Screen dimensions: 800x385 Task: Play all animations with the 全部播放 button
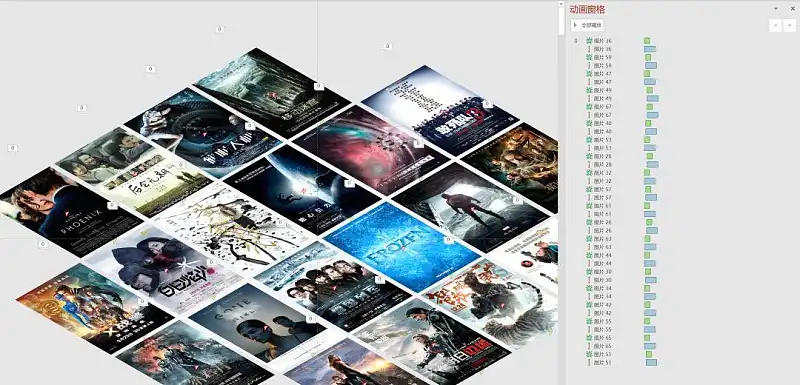pos(587,25)
